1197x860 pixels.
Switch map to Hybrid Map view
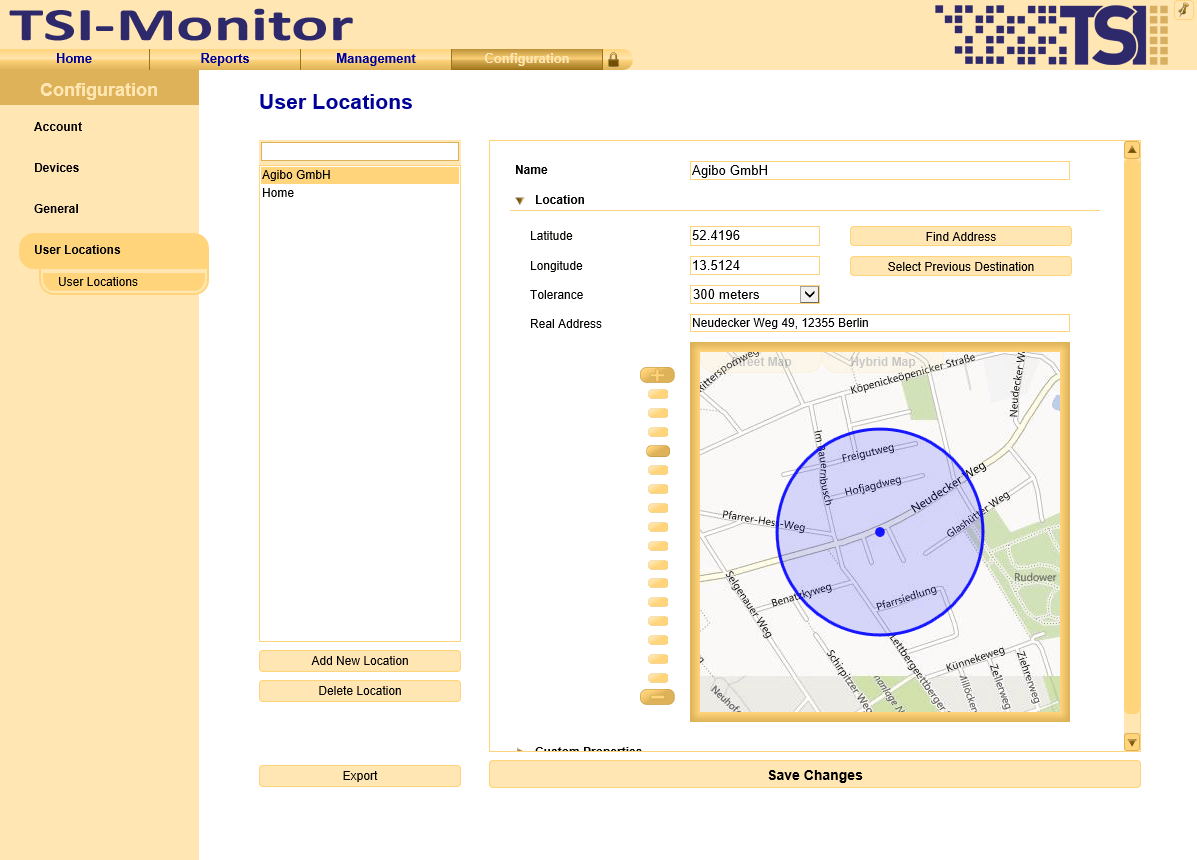click(882, 362)
